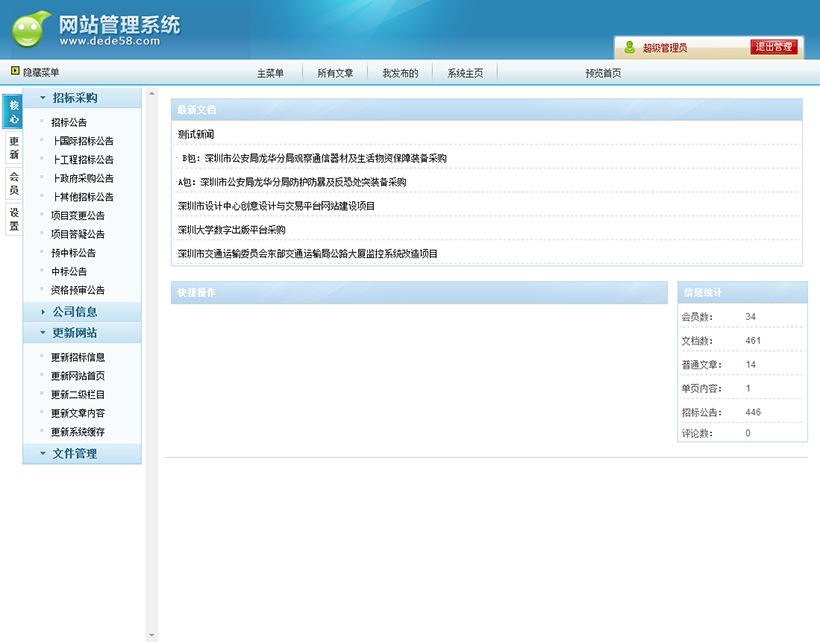Open the 系统主页 menu item
Image resolution: width=820 pixels, height=642 pixels.
(x=463, y=71)
